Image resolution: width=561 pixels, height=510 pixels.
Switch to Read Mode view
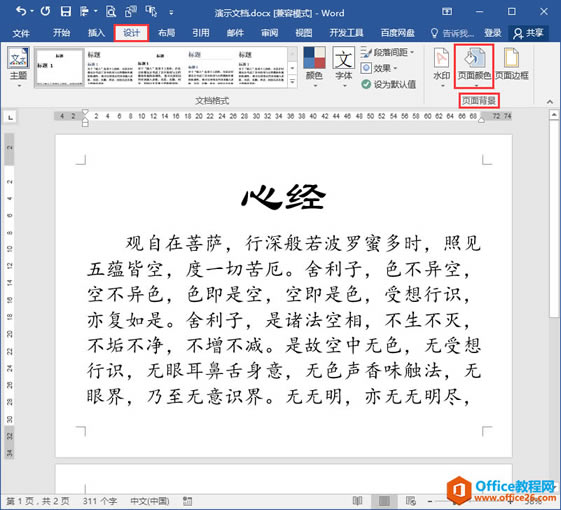(x=357, y=501)
